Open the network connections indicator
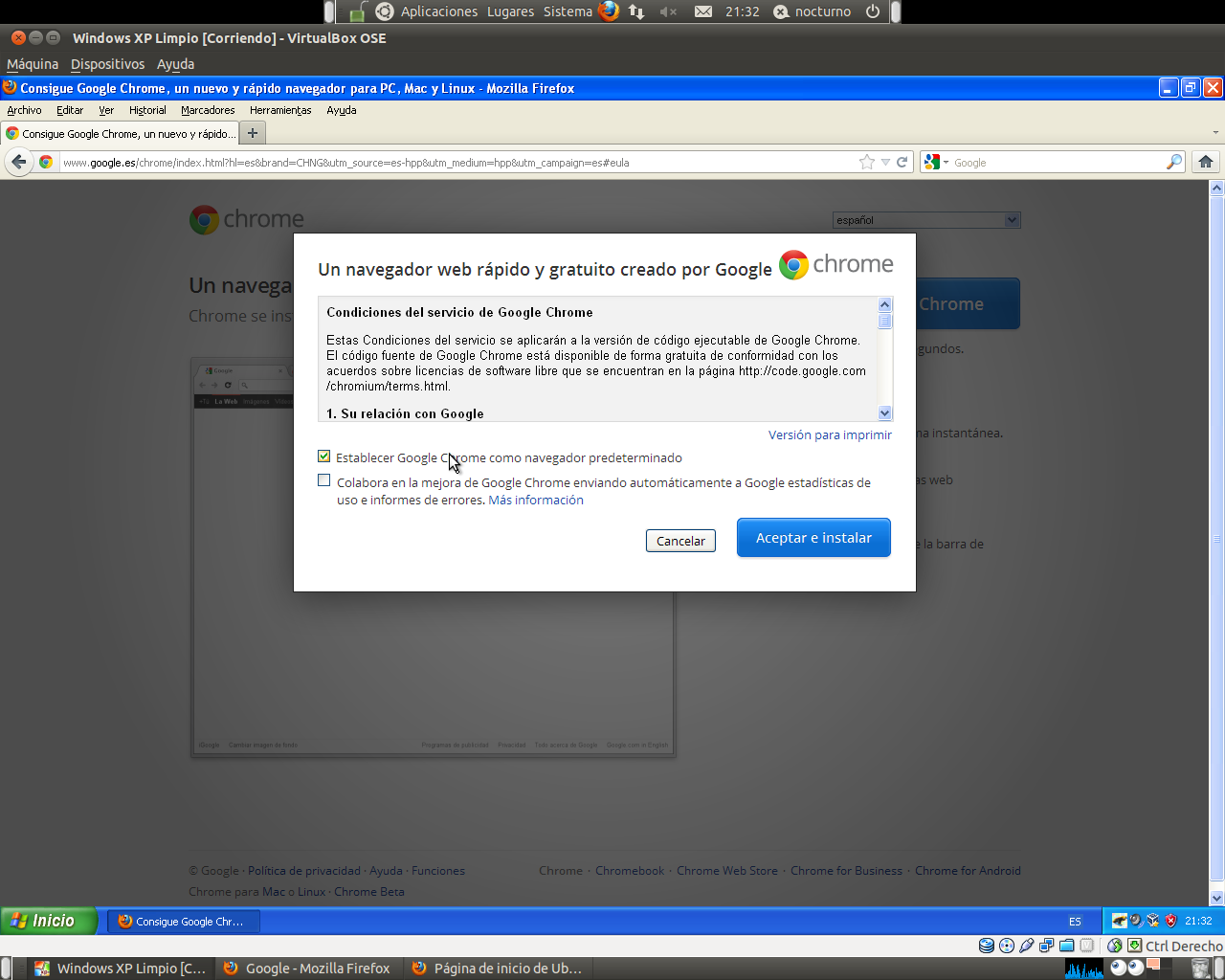Screen dimensions: 1225x980 637,11
